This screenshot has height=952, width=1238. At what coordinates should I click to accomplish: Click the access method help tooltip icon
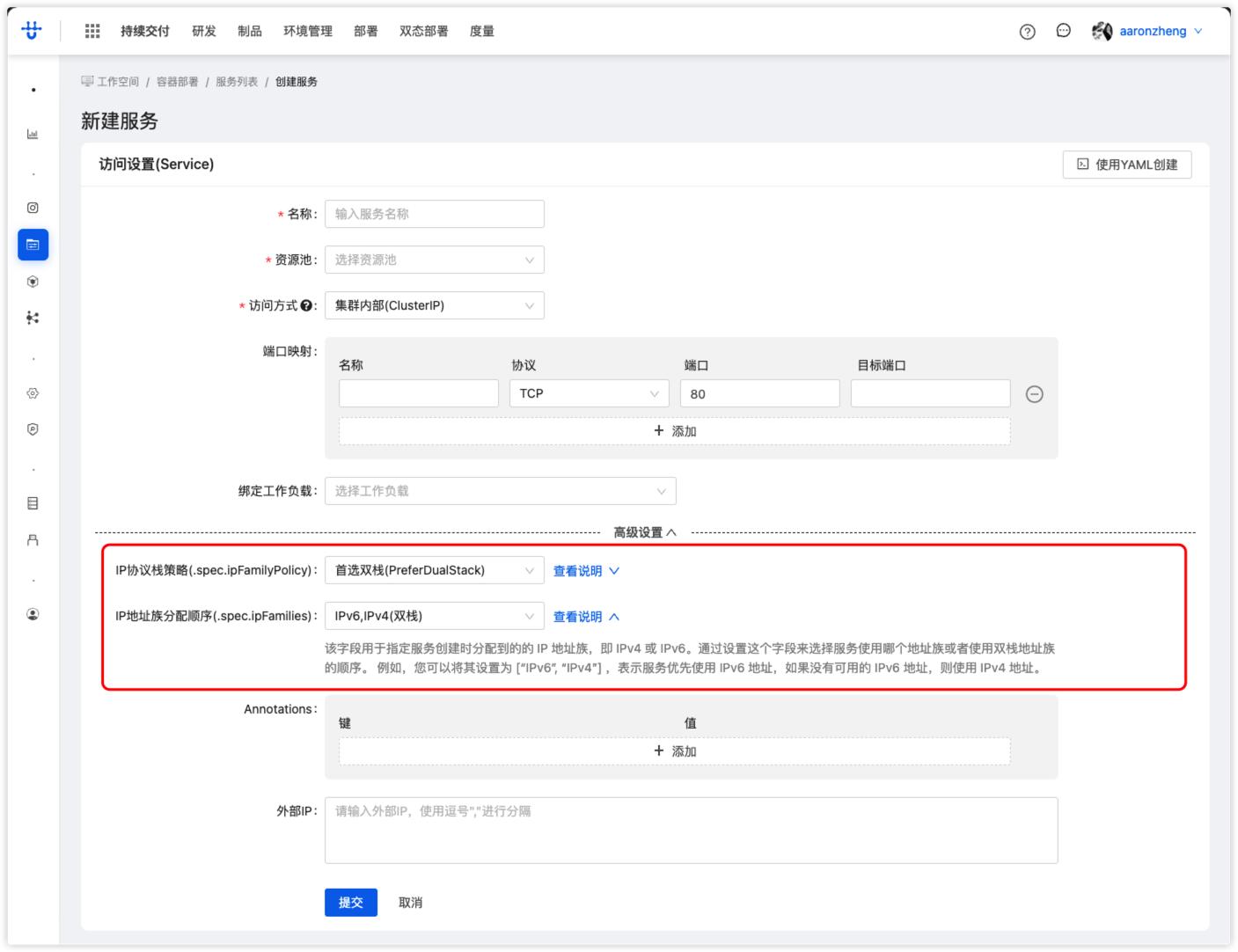(x=306, y=306)
